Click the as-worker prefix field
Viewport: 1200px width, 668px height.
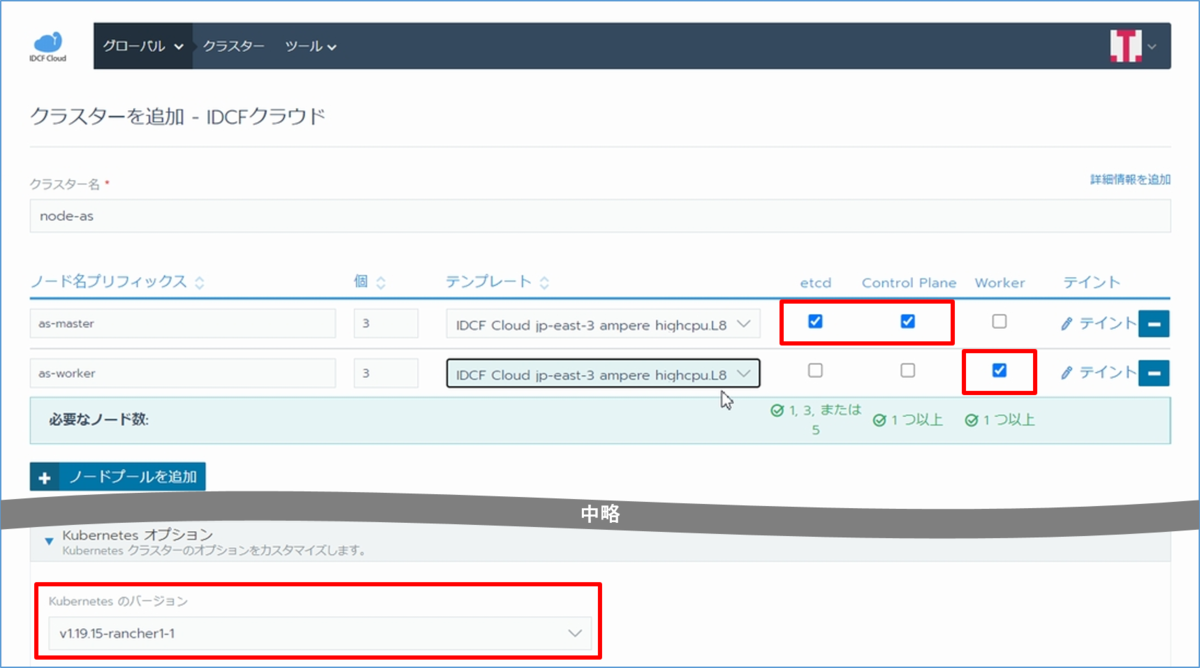click(x=183, y=373)
